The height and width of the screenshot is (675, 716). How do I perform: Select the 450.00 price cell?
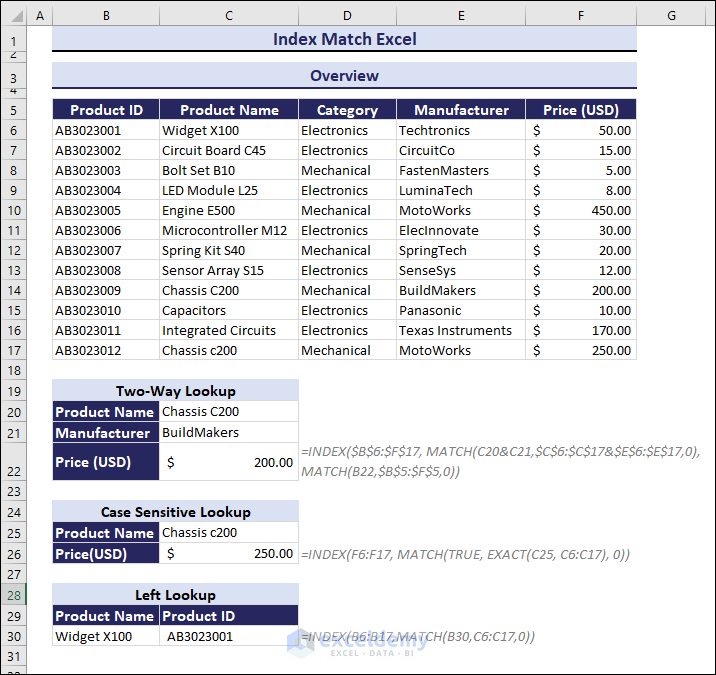tap(581, 211)
